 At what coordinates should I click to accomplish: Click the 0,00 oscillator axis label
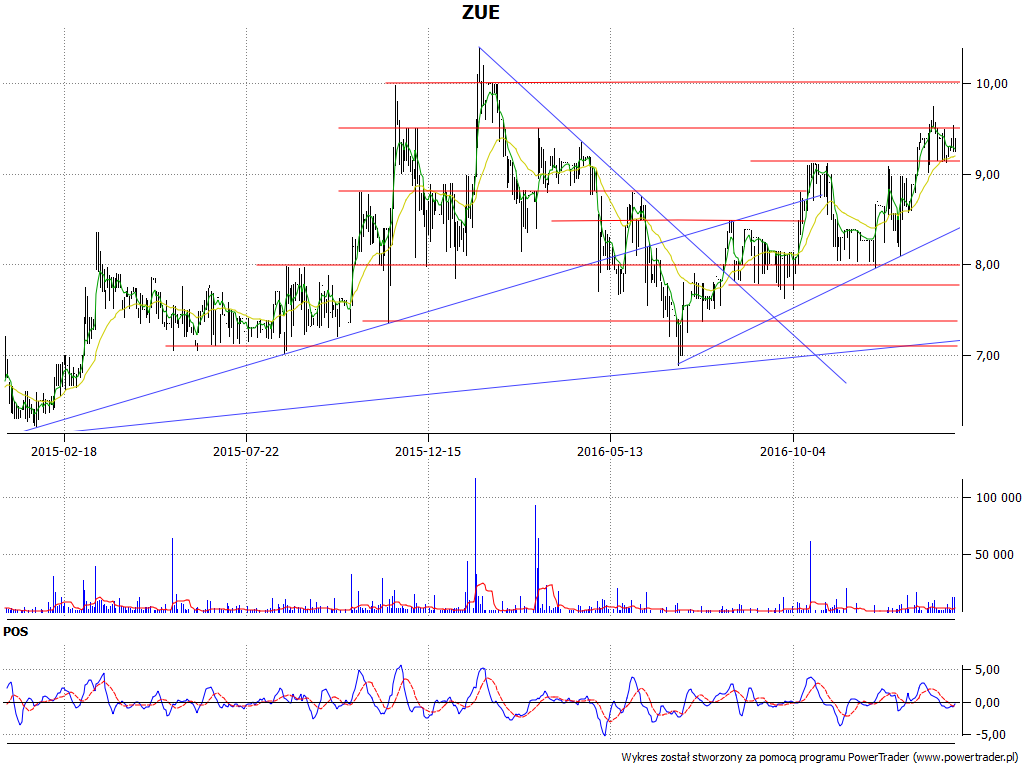coord(988,703)
